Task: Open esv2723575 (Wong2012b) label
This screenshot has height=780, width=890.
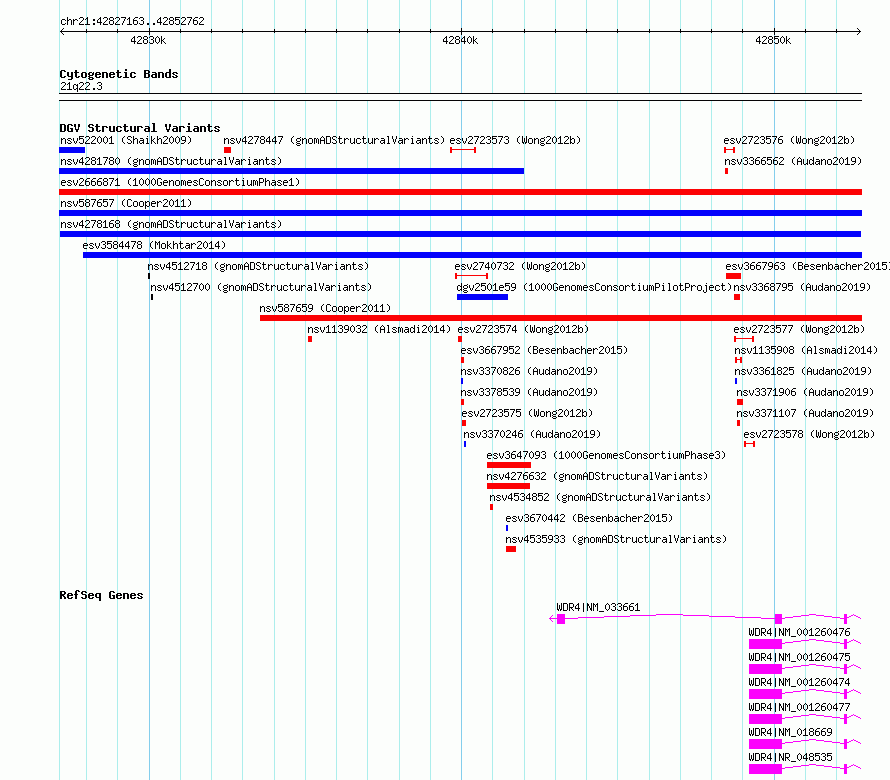Action: point(527,413)
